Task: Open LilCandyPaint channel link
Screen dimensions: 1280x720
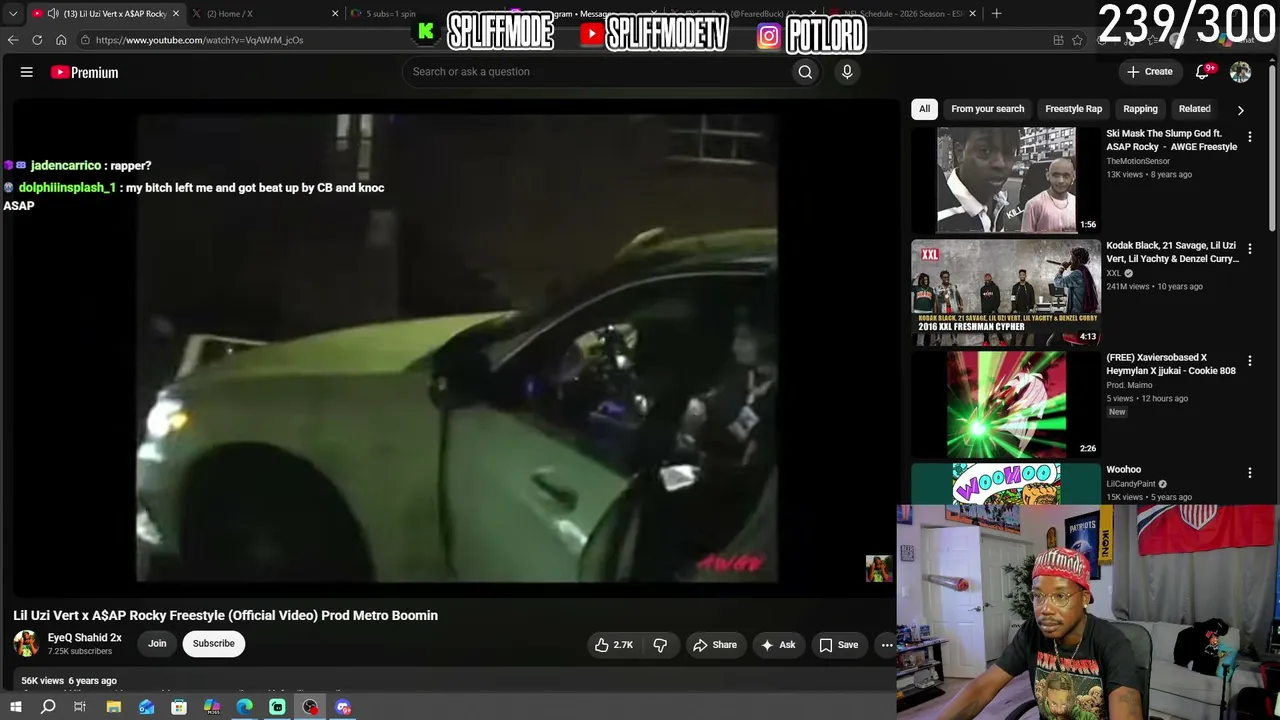Action: tap(1131, 484)
